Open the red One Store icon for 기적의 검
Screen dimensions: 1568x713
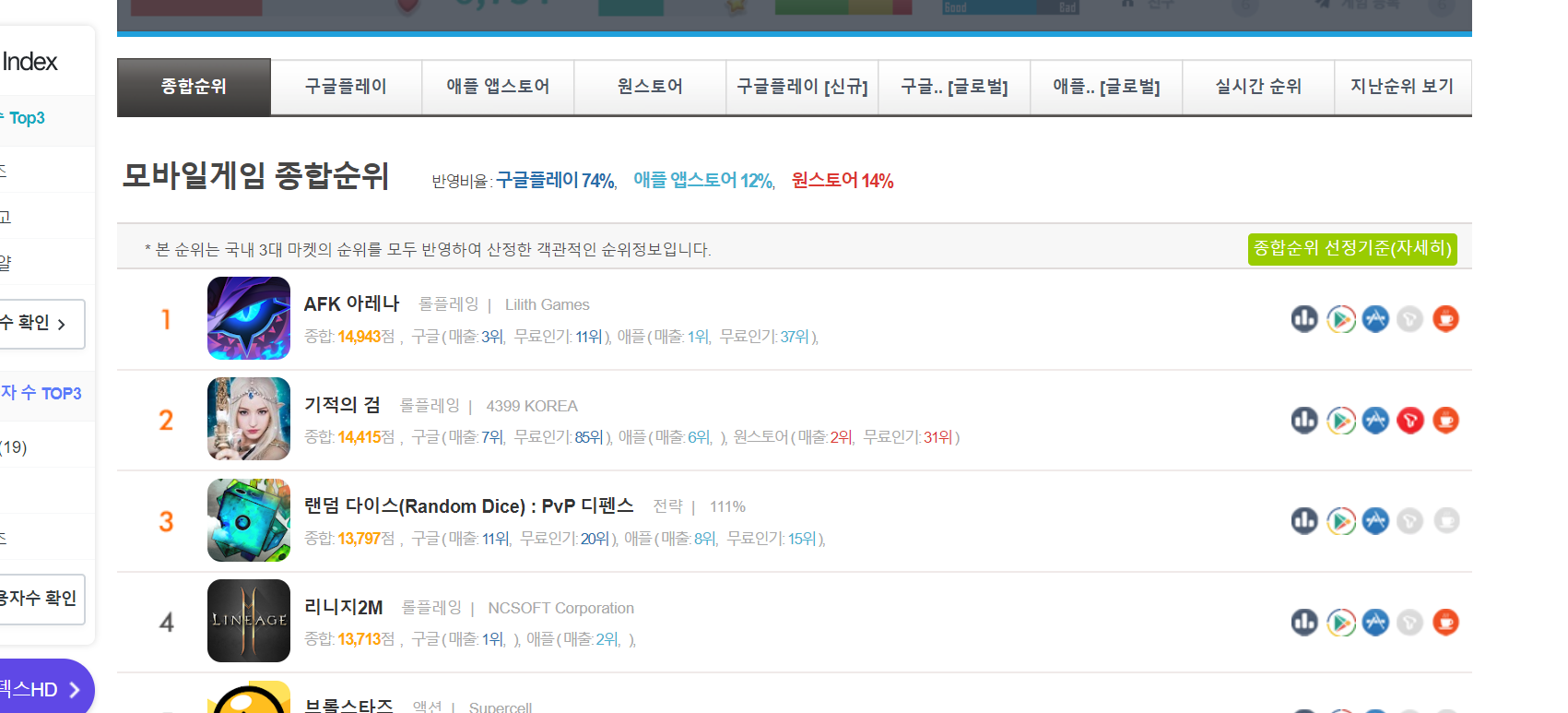tap(1409, 421)
